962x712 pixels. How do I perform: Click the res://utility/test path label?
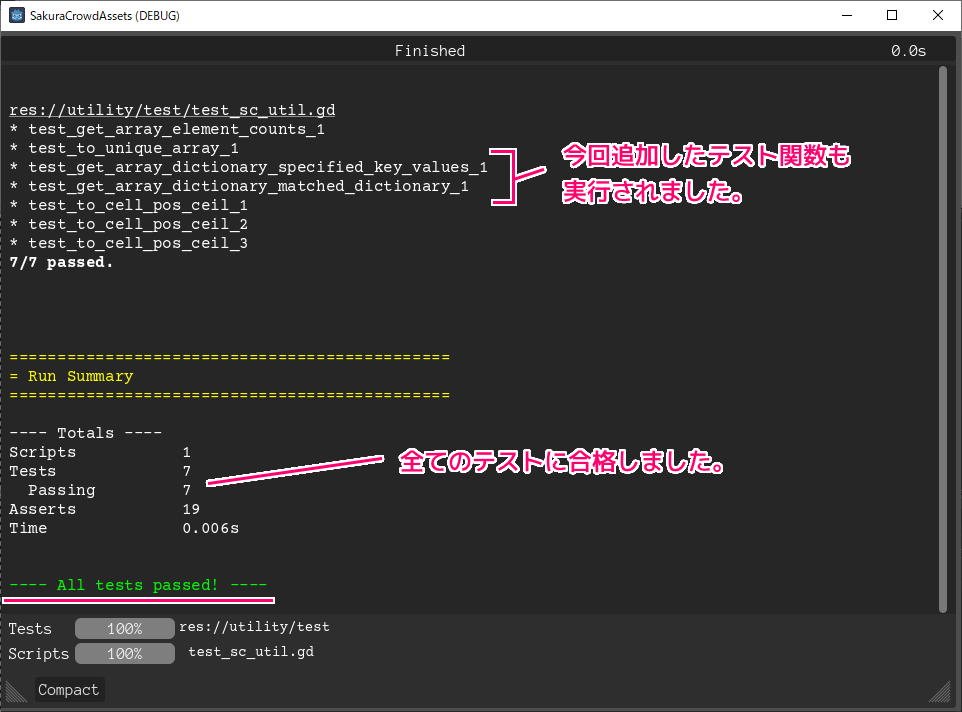point(254,626)
